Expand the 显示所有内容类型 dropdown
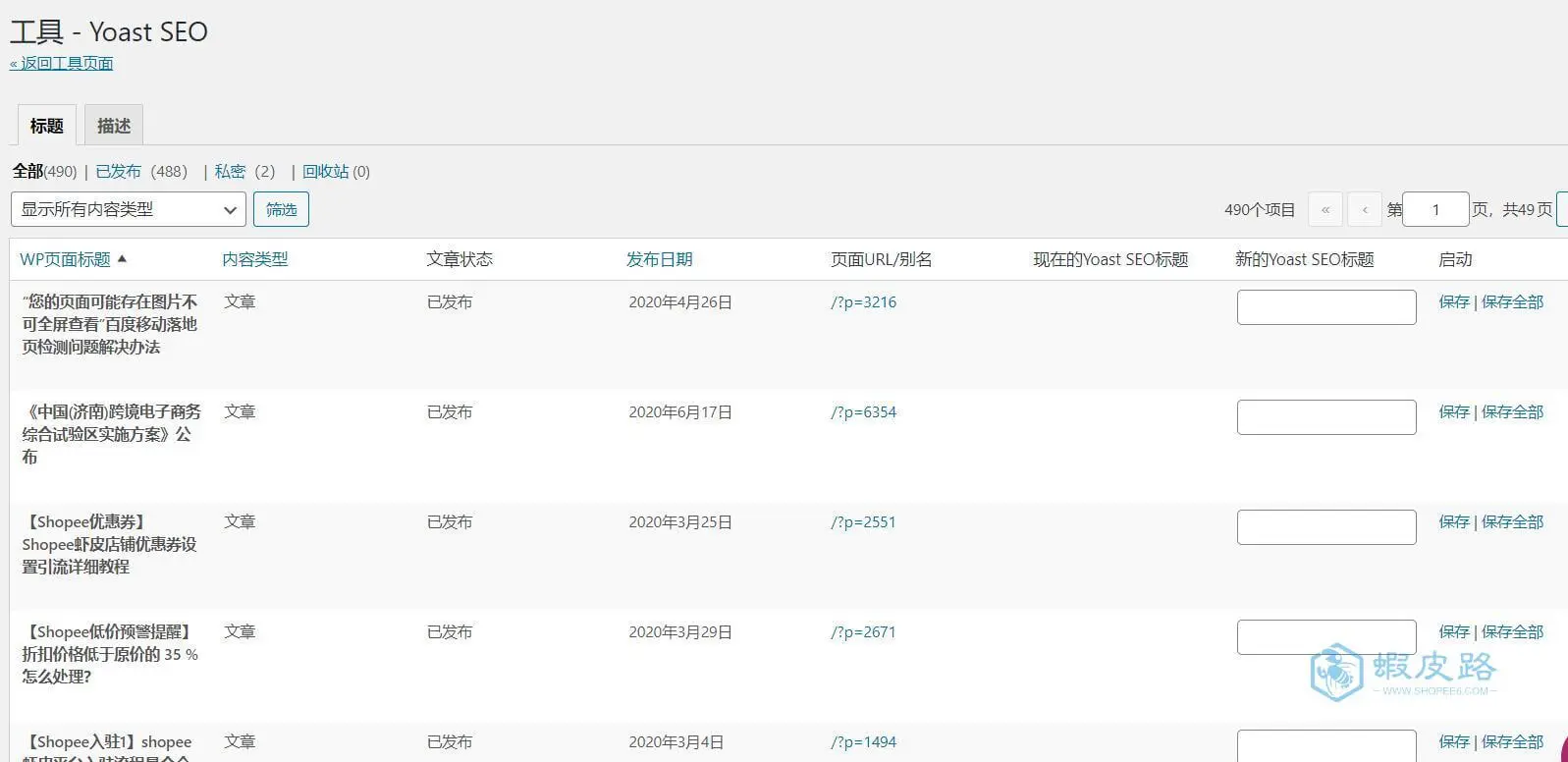 [129, 209]
